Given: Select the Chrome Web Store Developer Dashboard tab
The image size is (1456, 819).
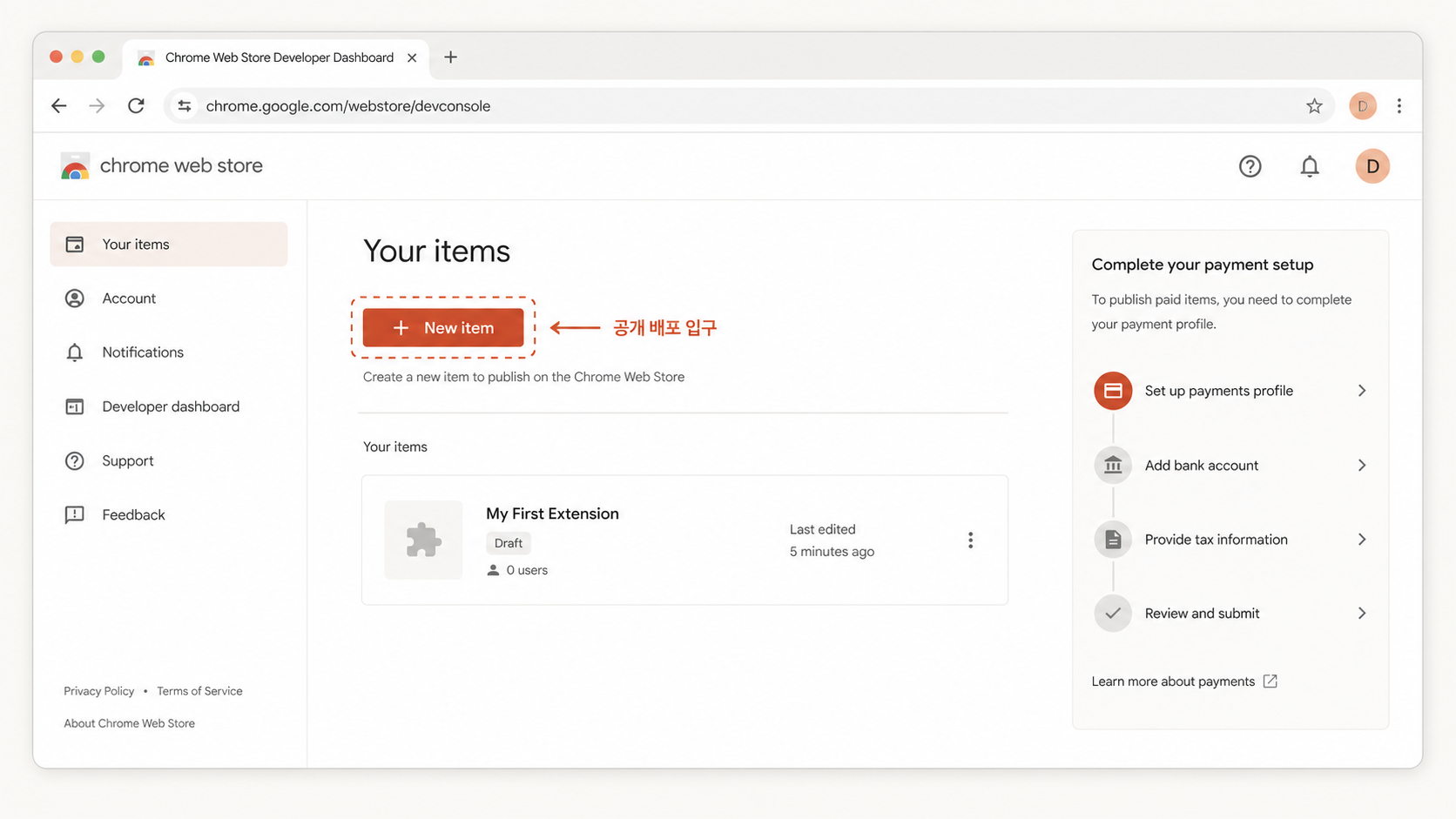Looking at the screenshot, I should (277, 57).
